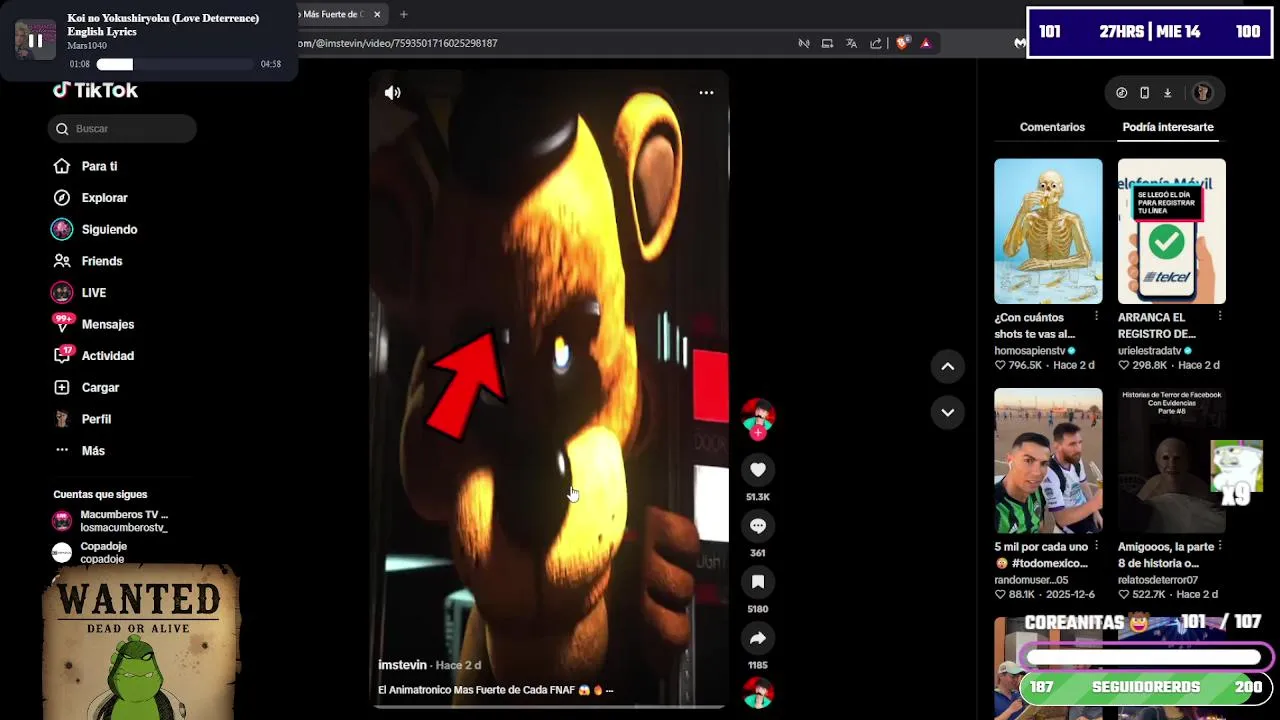Open the TikTok home logo
Screen dimensions: 1280x720
click(95, 90)
